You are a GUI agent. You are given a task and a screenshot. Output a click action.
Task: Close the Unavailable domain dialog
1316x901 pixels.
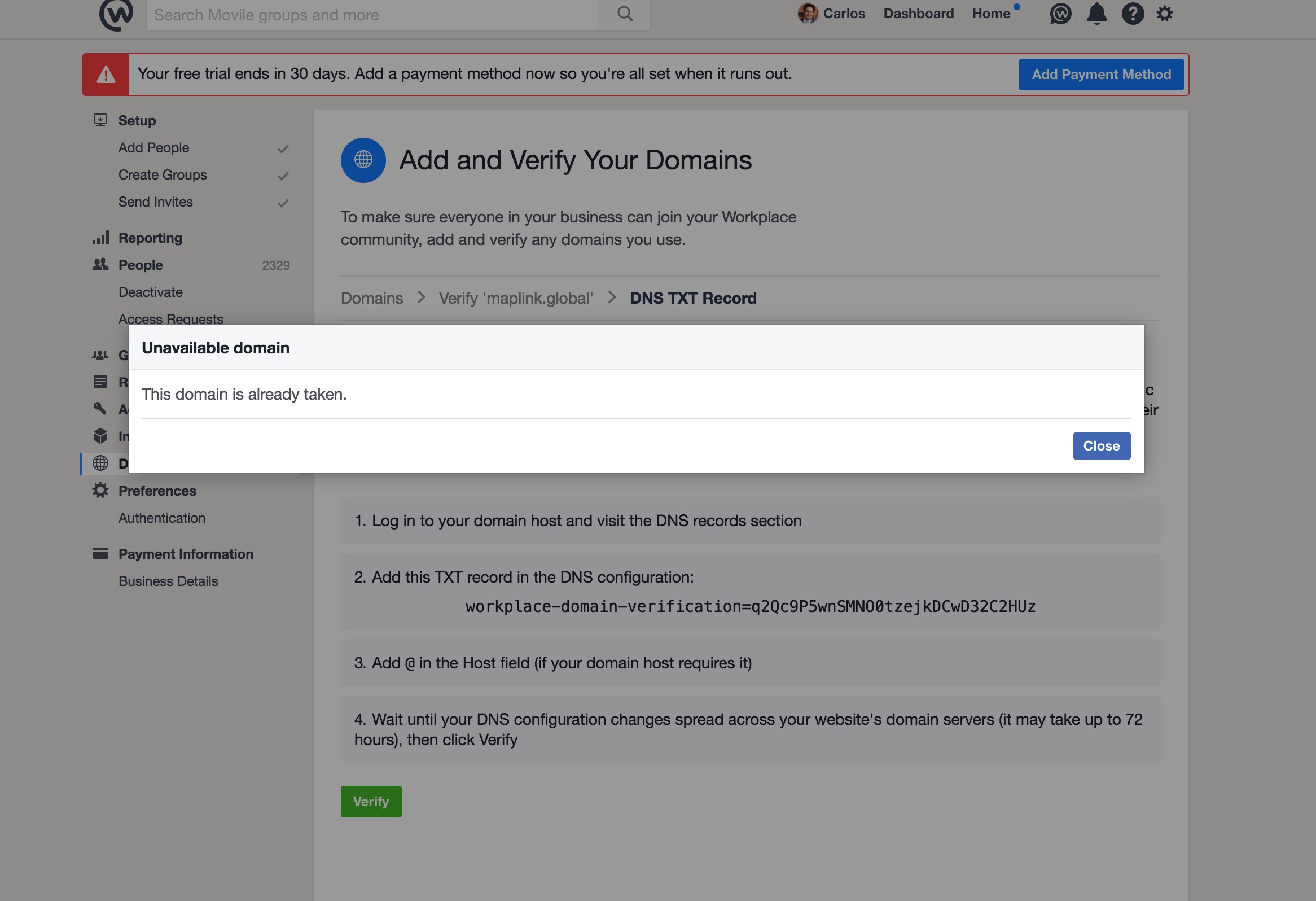point(1102,446)
